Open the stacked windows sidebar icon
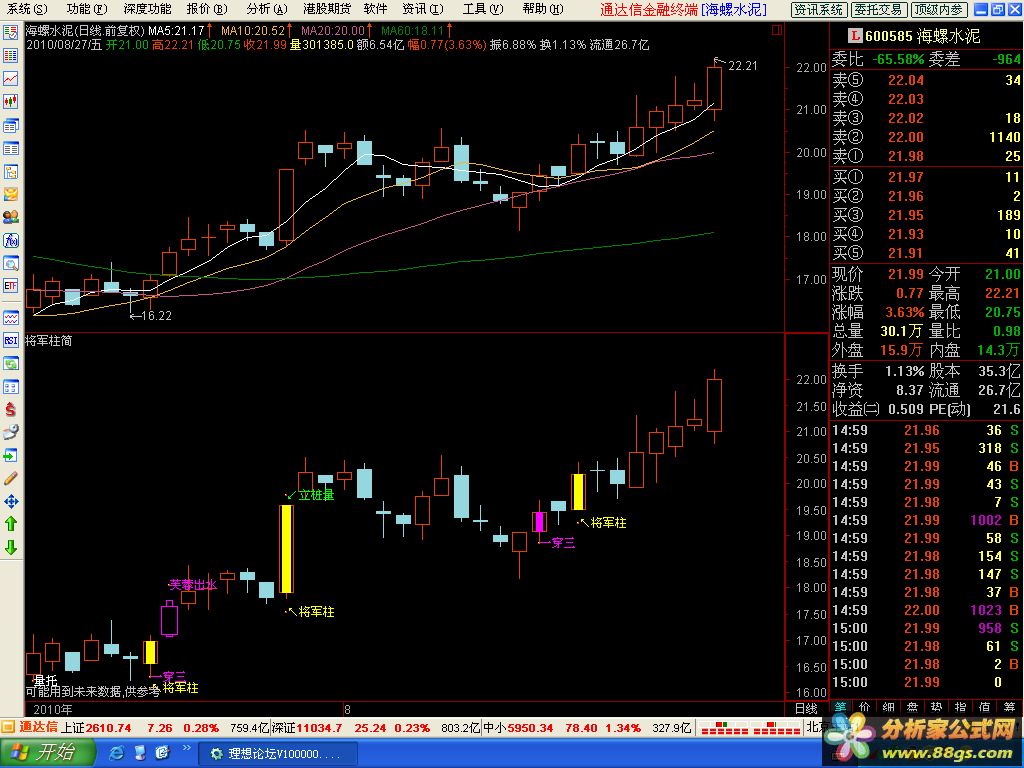This screenshot has width=1024, height=768. click(x=10, y=125)
